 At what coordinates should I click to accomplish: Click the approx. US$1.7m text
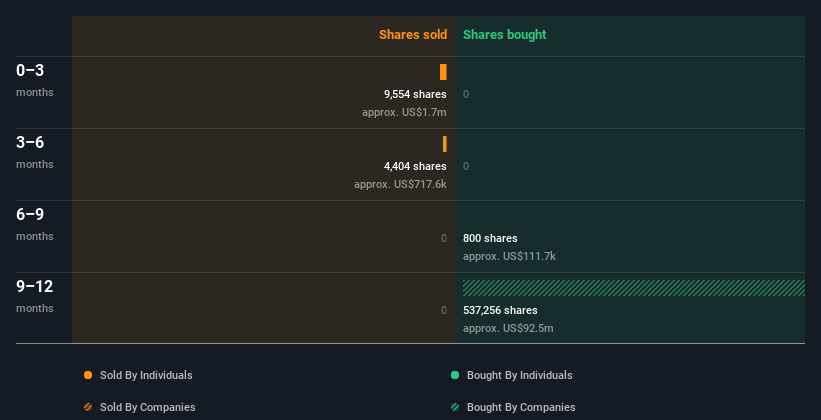click(x=404, y=113)
